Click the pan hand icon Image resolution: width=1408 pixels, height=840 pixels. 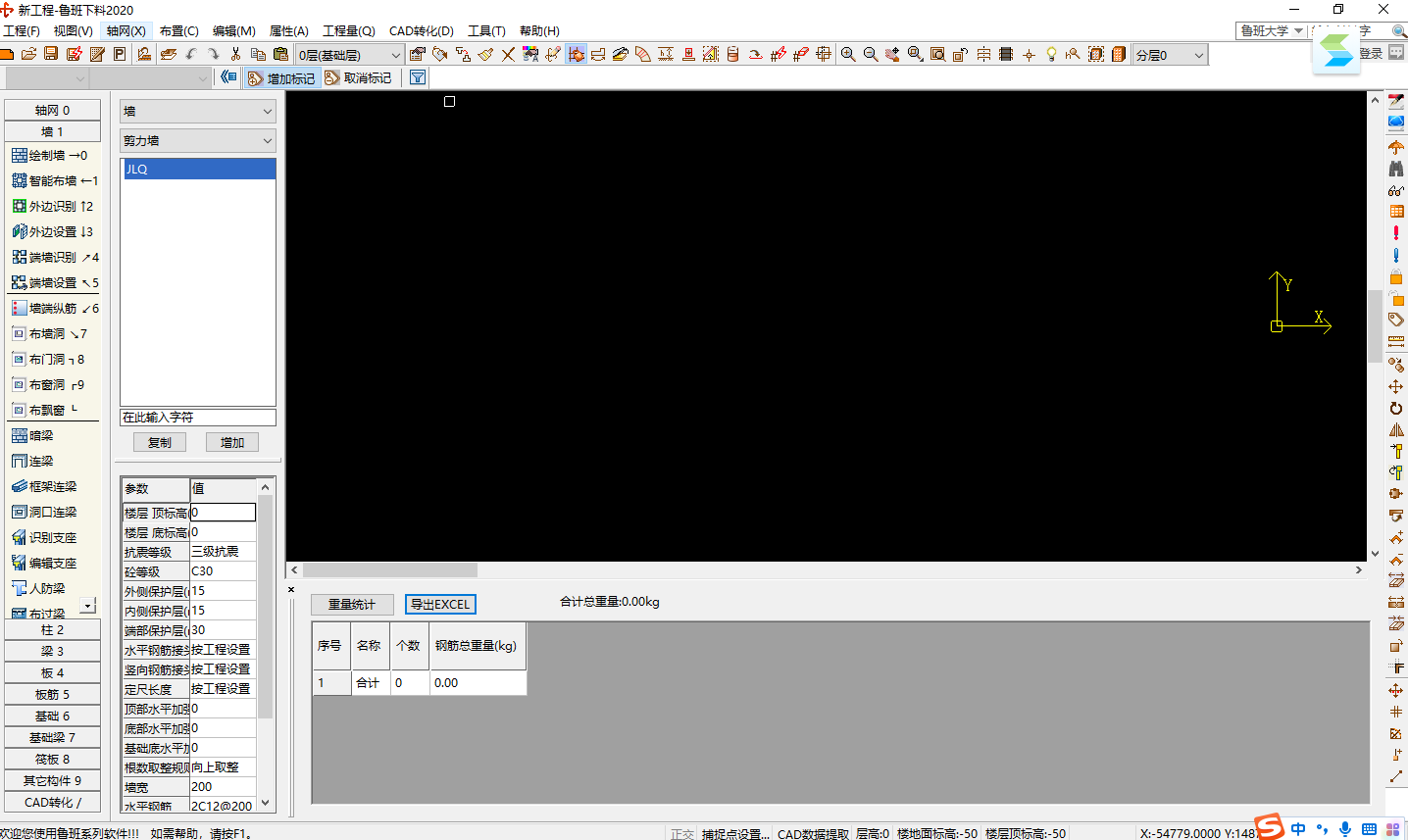(892, 54)
